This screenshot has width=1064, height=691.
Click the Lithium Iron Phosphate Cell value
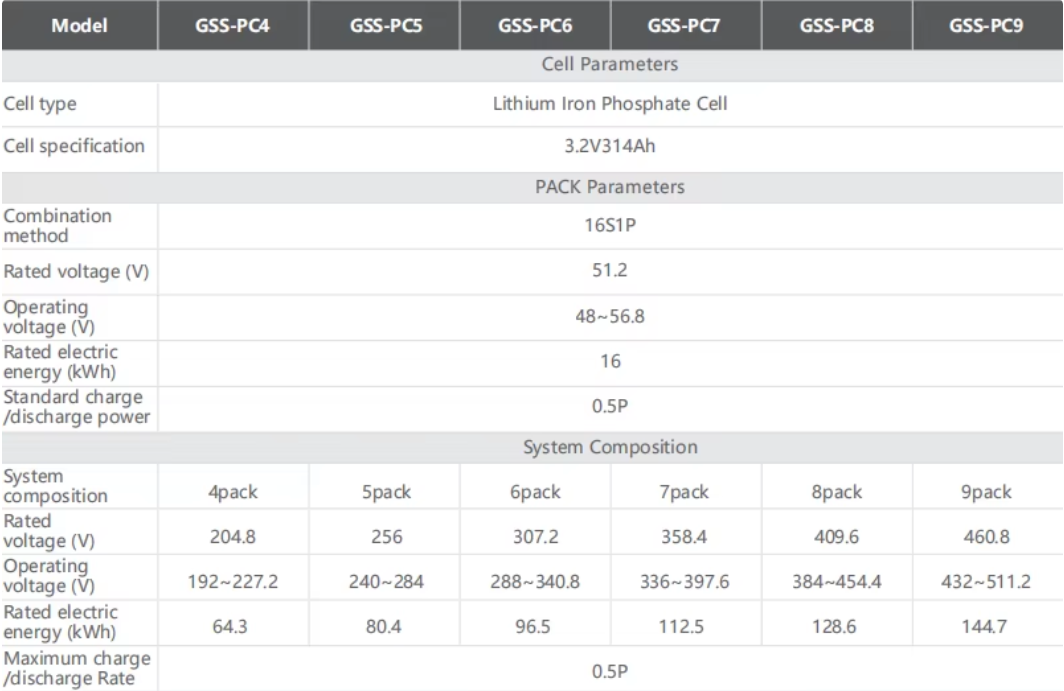click(609, 104)
